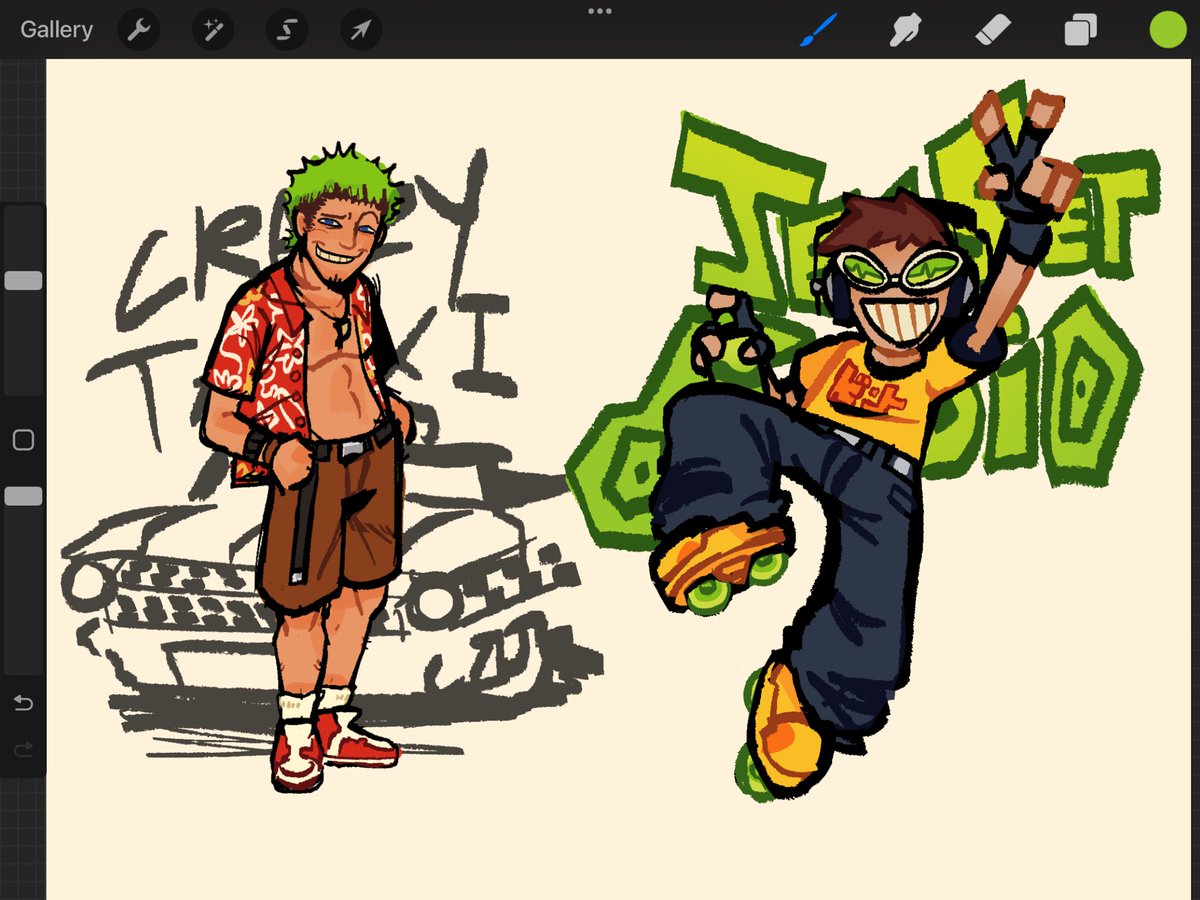Open the green active color swatch
The height and width of the screenshot is (900, 1200).
pyautogui.click(x=1167, y=30)
